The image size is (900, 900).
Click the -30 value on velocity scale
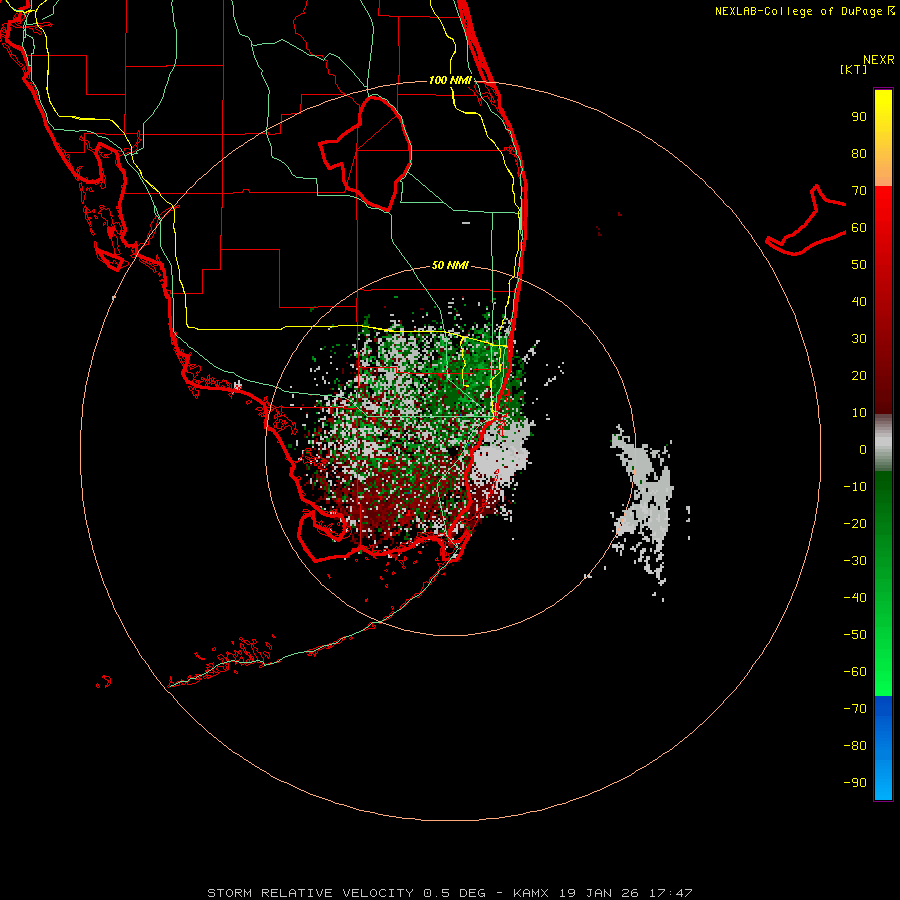[x=855, y=561]
